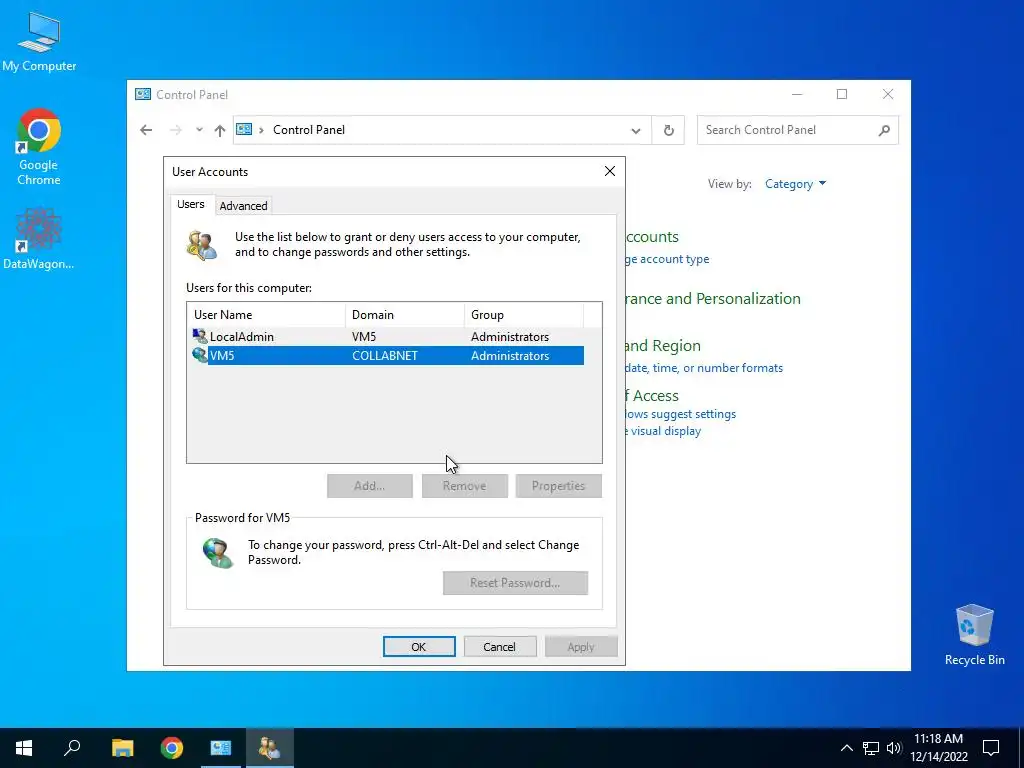The image size is (1024, 768).
Task: Switch to the Users tab
Action: 191,204
